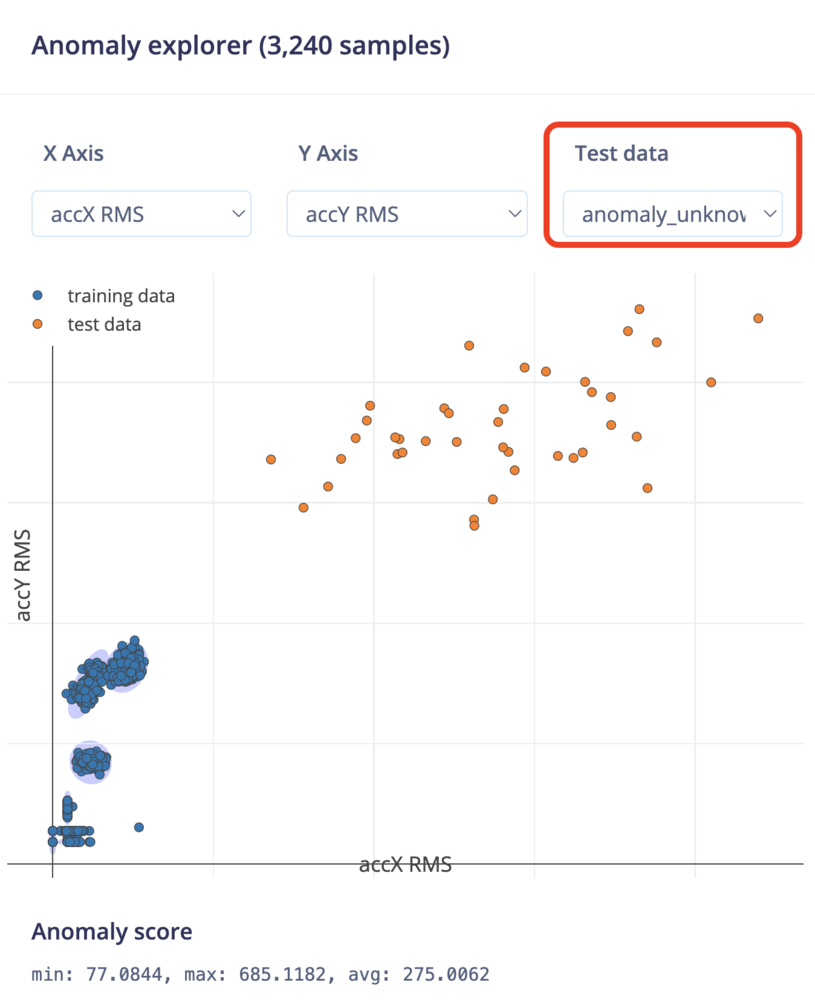Click the largest upper blue training cluster
Image resolution: width=815 pixels, height=1000 pixels.
tap(126, 666)
